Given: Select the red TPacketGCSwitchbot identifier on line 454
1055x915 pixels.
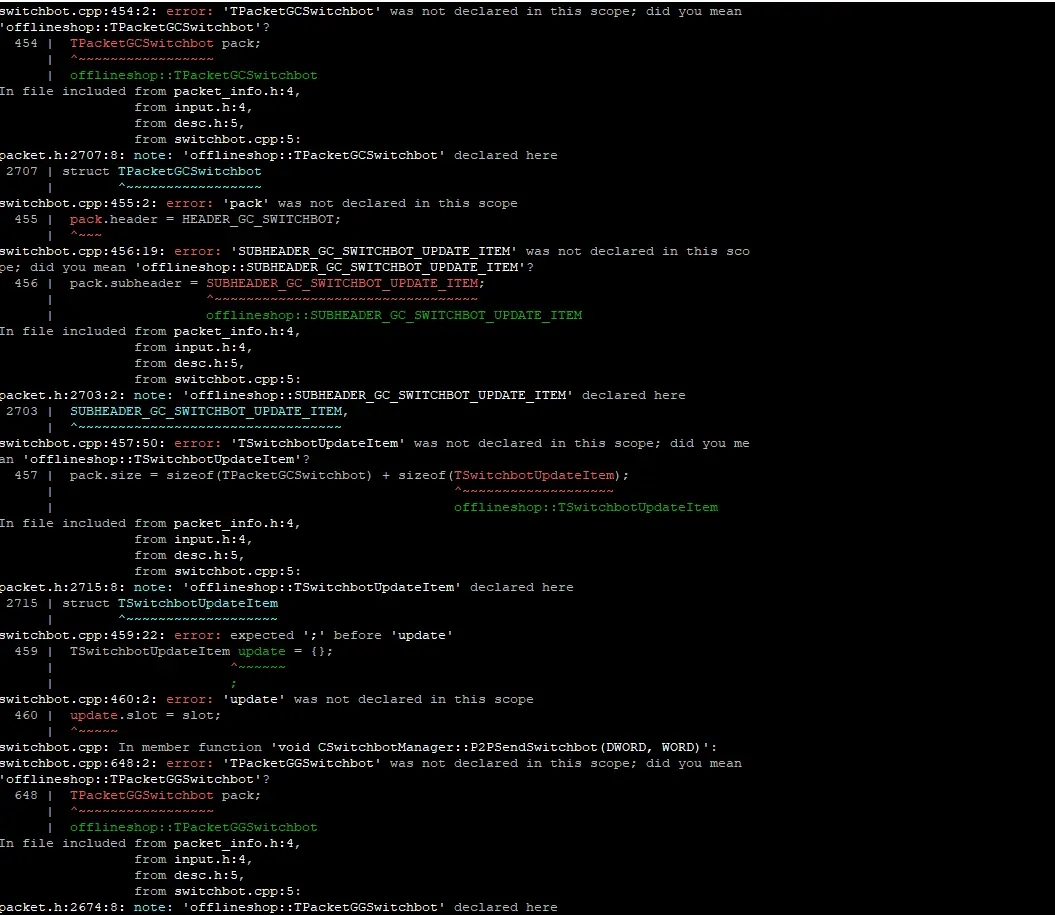Looking at the screenshot, I should coord(141,43).
